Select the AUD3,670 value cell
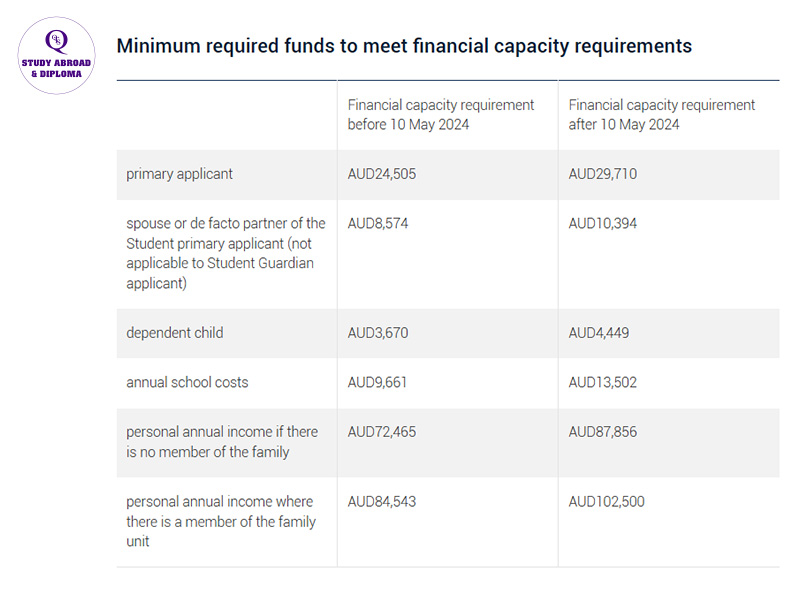800x600 pixels. [x=378, y=333]
